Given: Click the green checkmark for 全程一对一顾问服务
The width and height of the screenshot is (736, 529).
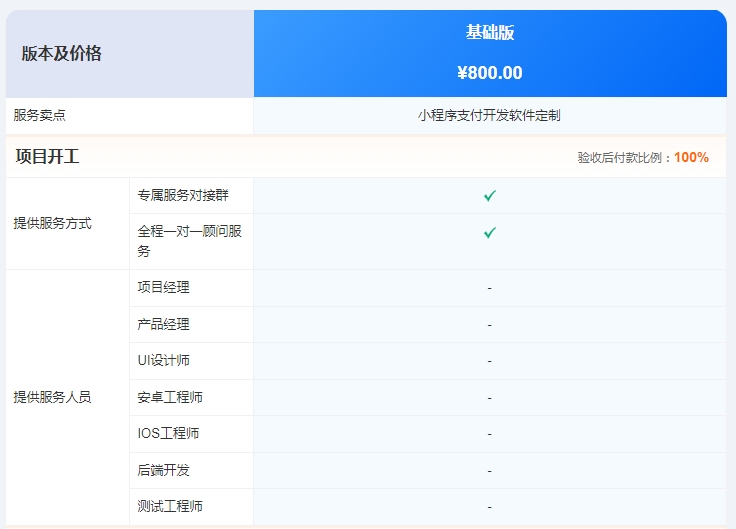Looking at the screenshot, I should [x=490, y=232].
